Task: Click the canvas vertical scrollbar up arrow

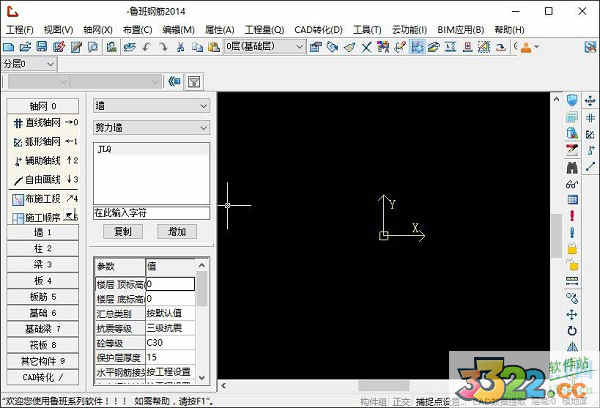Action: (556, 100)
